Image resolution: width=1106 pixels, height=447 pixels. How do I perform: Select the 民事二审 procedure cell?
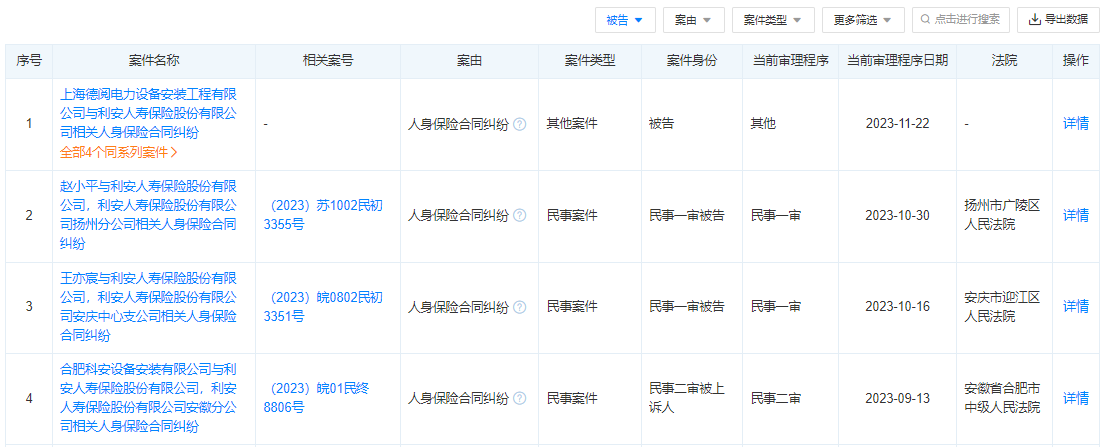tap(791, 399)
